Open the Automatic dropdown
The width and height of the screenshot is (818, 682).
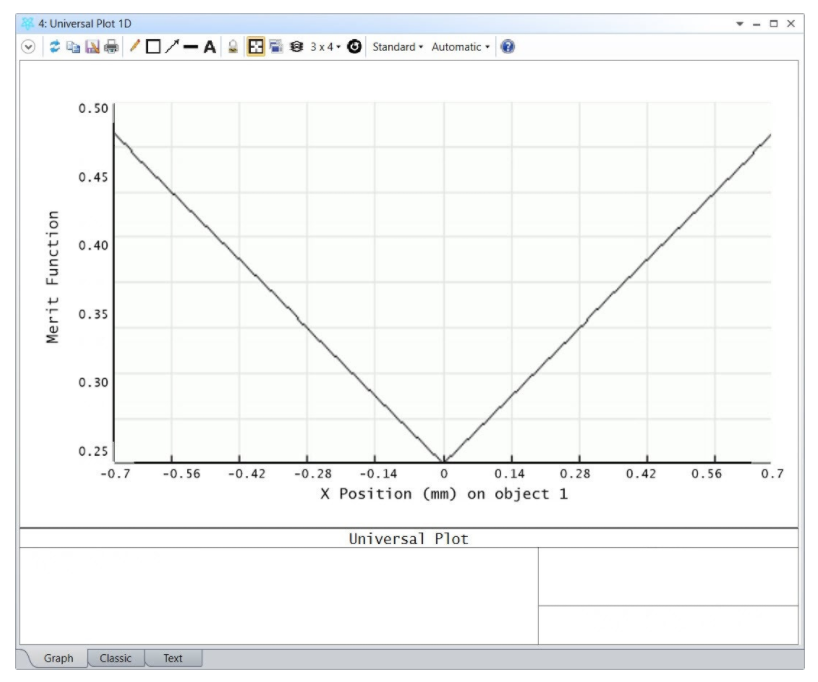(460, 47)
